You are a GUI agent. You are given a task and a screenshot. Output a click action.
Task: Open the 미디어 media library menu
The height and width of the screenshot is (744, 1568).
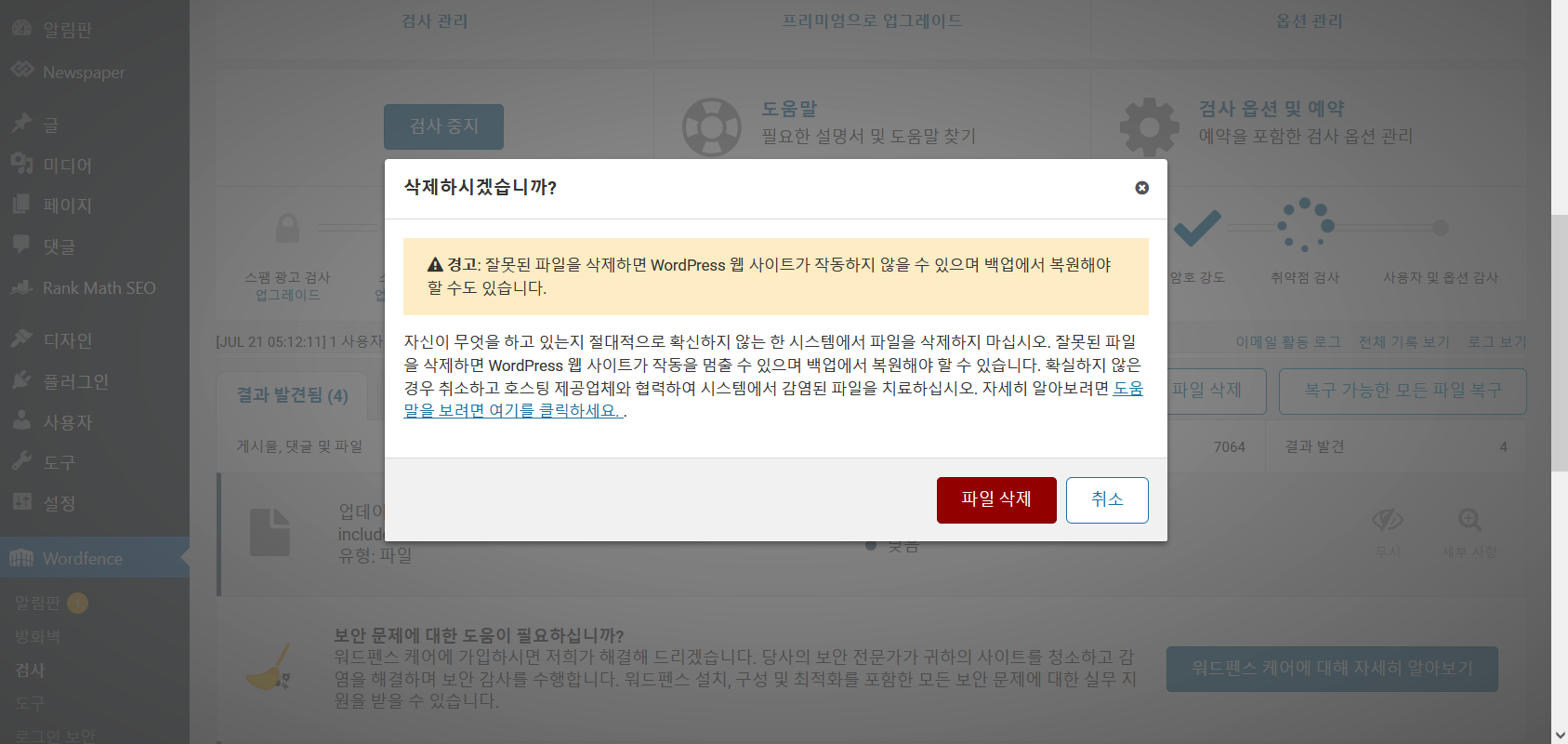[67, 166]
